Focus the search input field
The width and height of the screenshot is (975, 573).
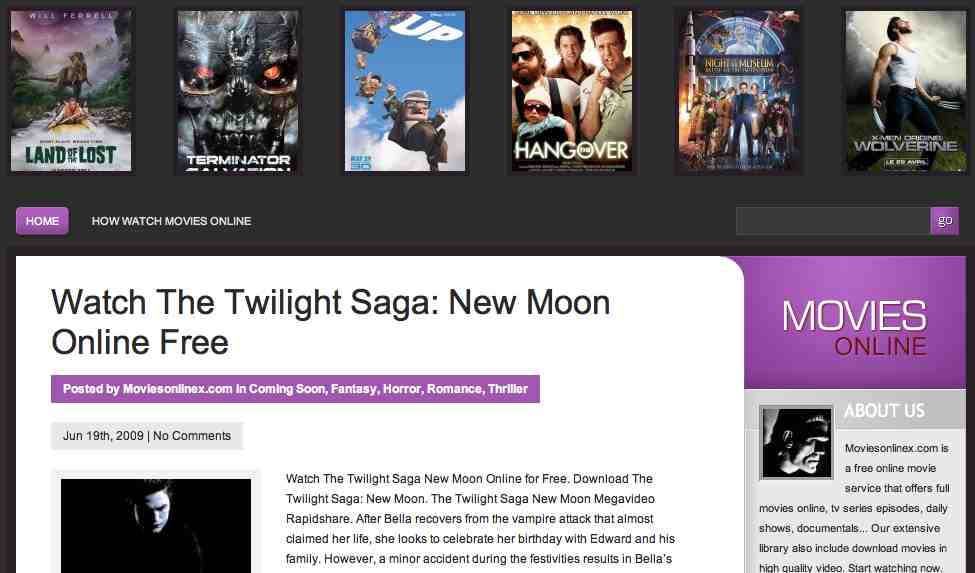pos(833,221)
